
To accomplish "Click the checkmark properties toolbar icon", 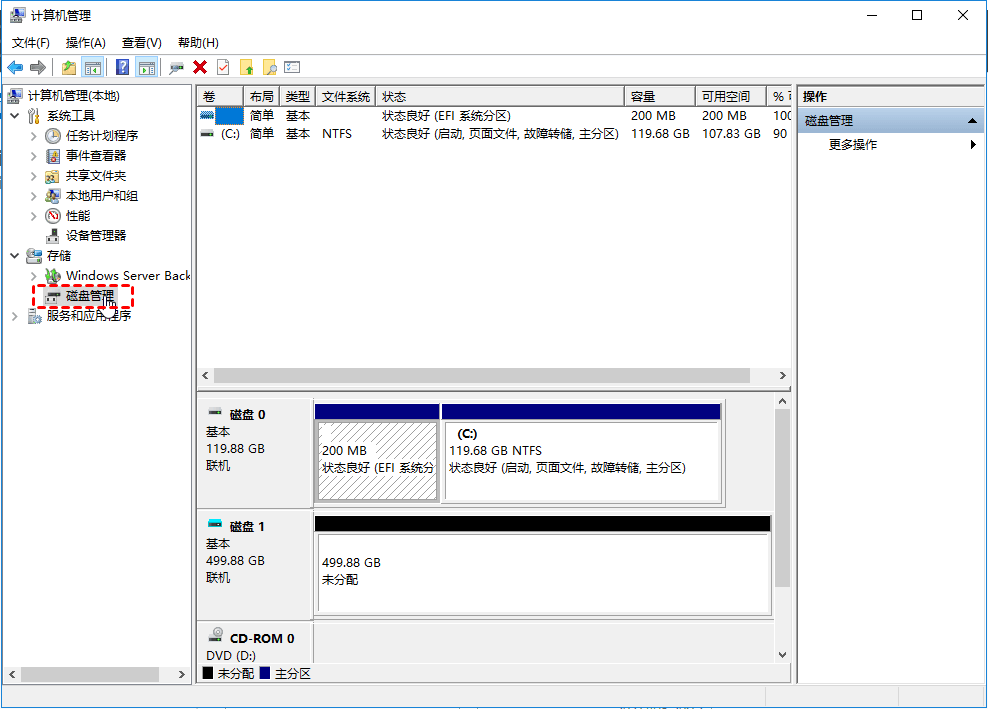I will click(x=223, y=67).
